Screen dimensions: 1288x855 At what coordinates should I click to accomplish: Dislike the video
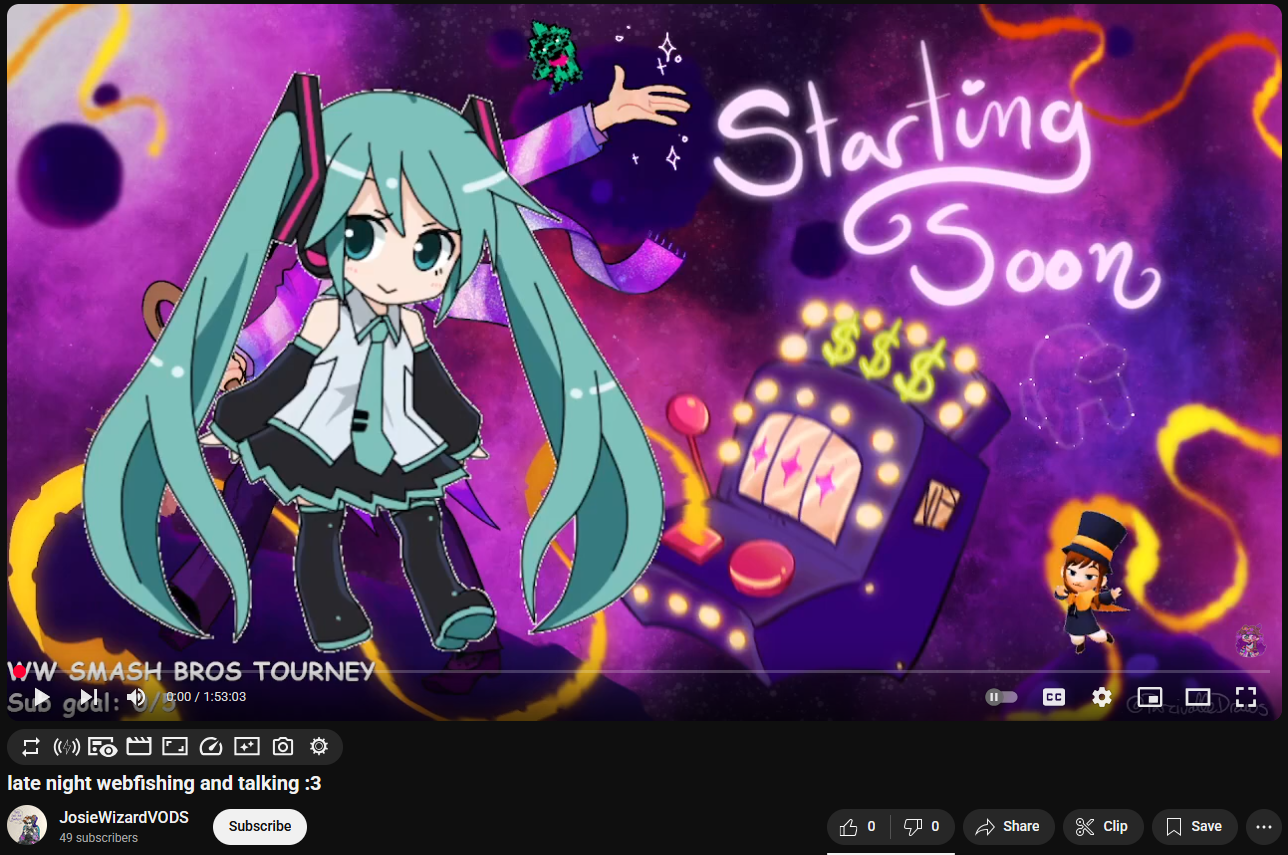922,827
